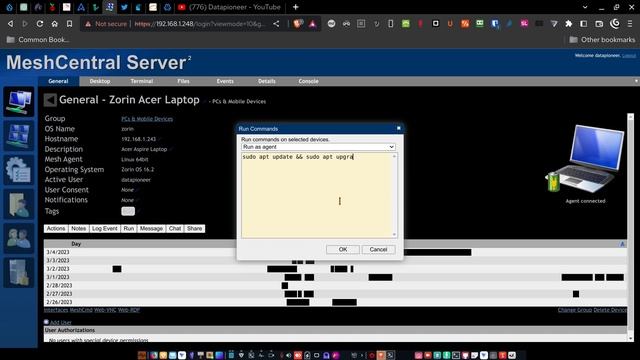Switch to the Files tab
Screen dimensions: 640x360
(183, 81)
